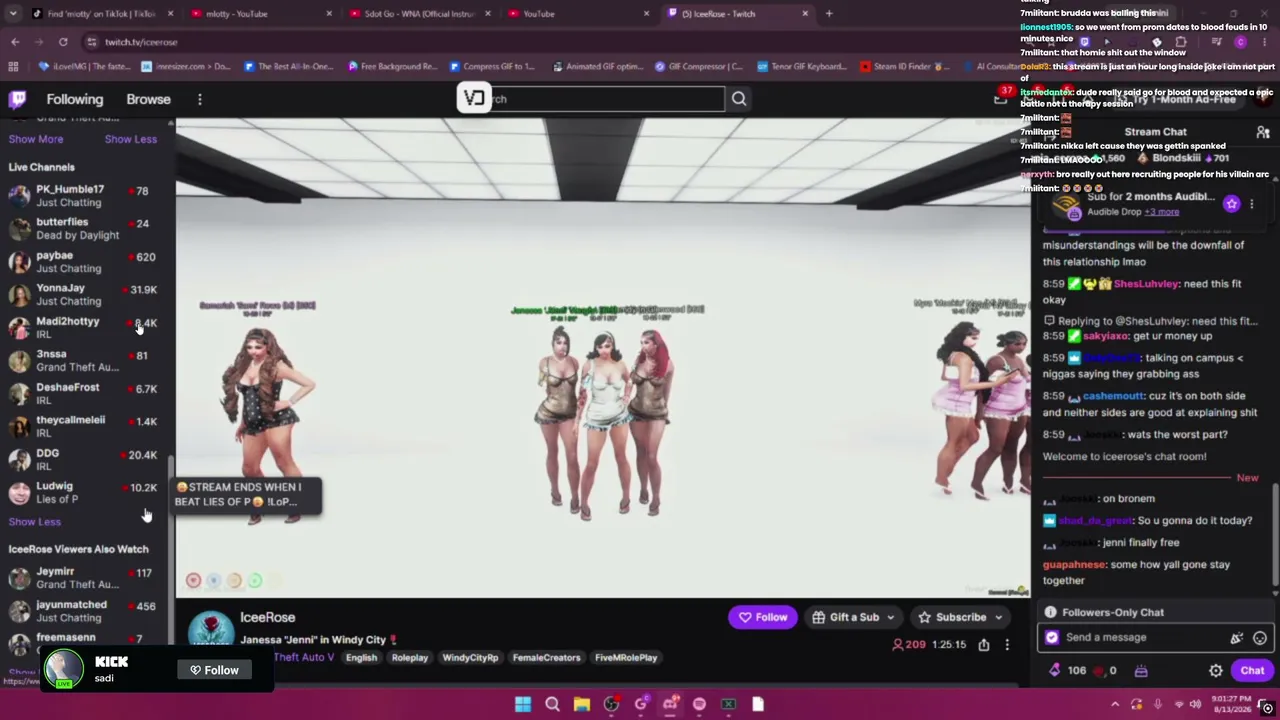Click Show More in followed channels
The height and width of the screenshot is (720, 1280).
[x=36, y=139]
